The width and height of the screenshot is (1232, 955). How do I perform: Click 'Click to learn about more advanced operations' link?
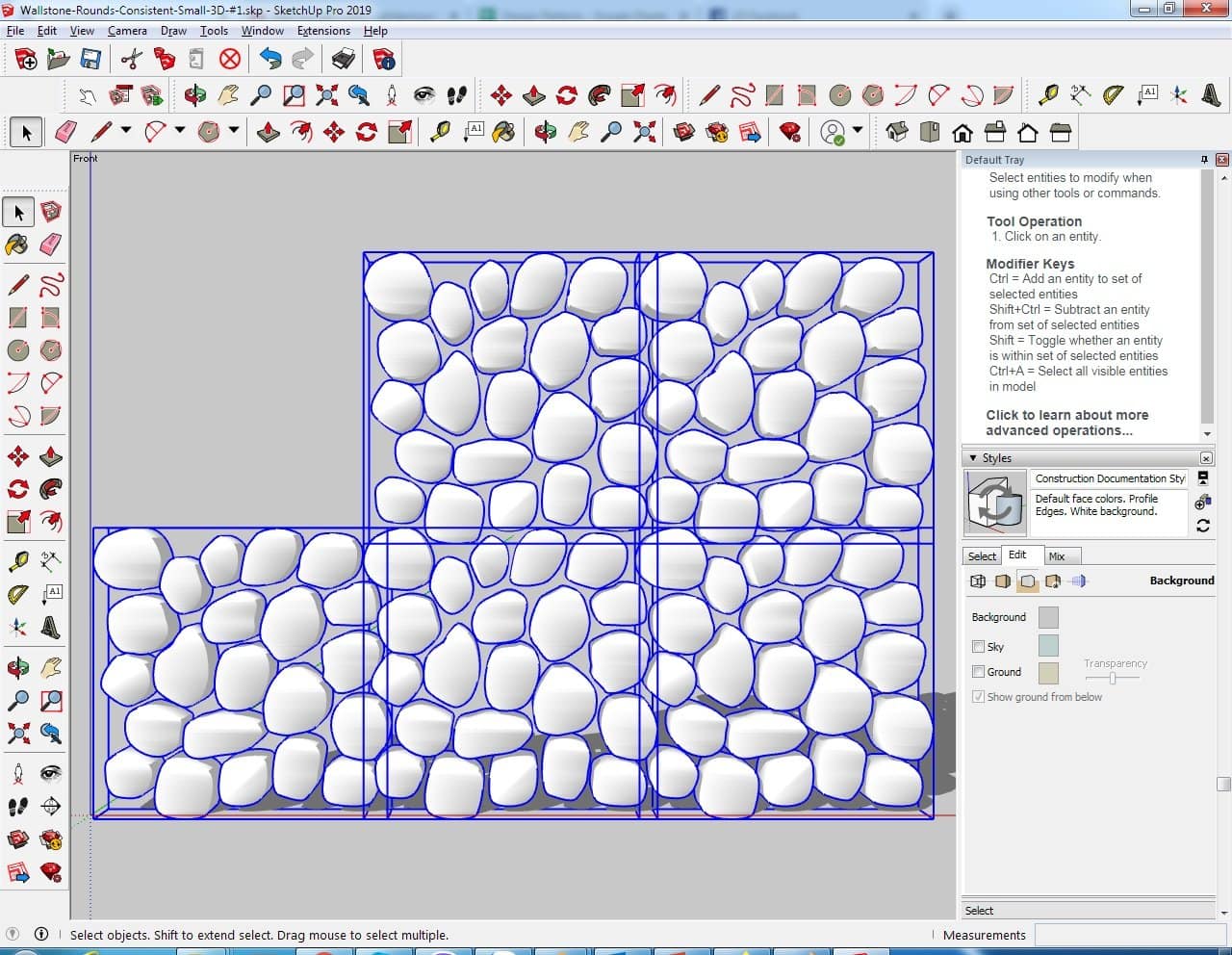[1066, 423]
